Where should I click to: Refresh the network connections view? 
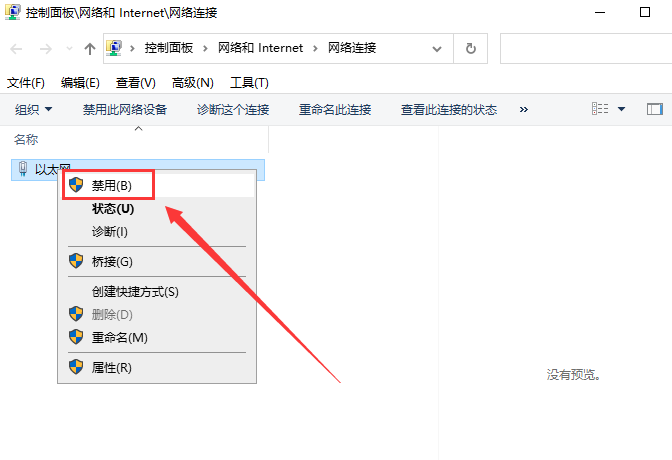(x=470, y=48)
